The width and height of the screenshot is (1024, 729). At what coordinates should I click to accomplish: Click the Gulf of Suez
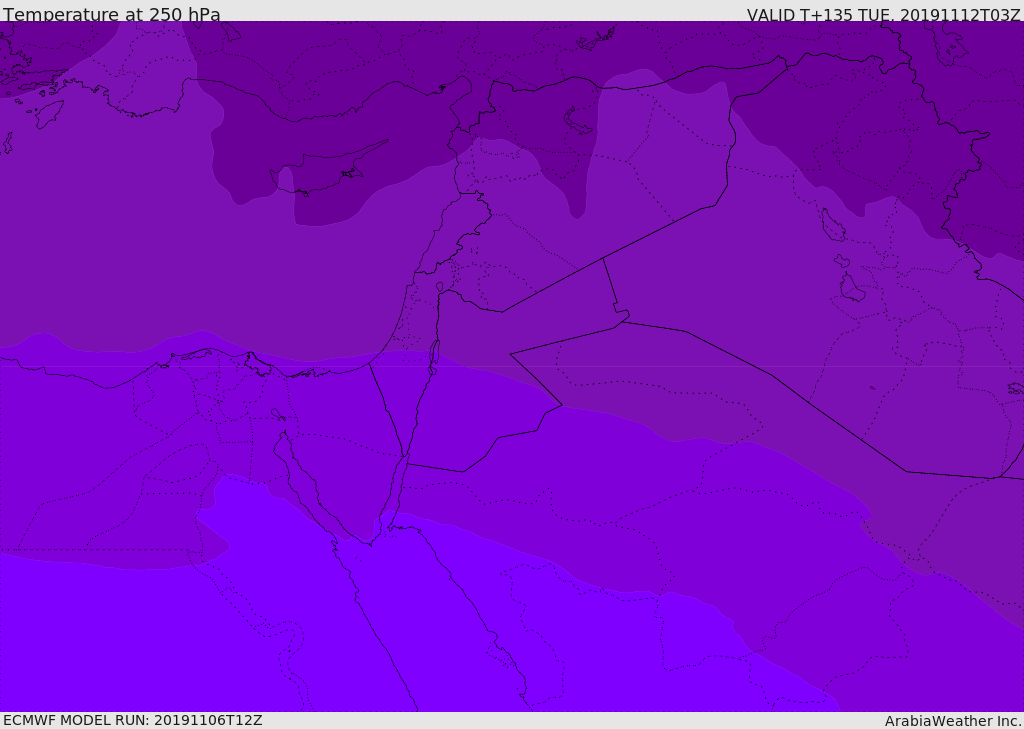pos(300,480)
